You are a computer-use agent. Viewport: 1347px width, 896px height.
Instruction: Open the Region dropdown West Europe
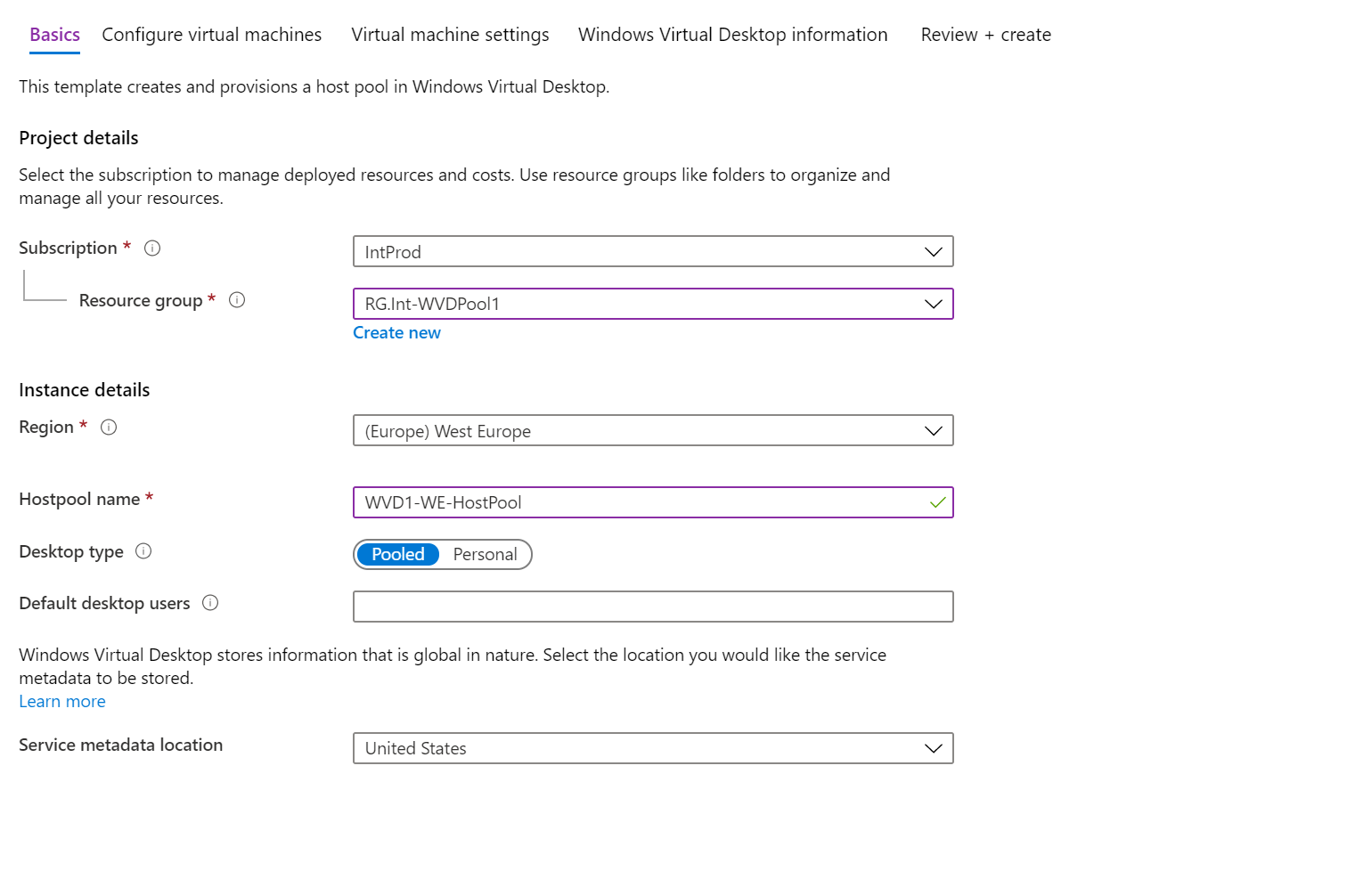(653, 430)
